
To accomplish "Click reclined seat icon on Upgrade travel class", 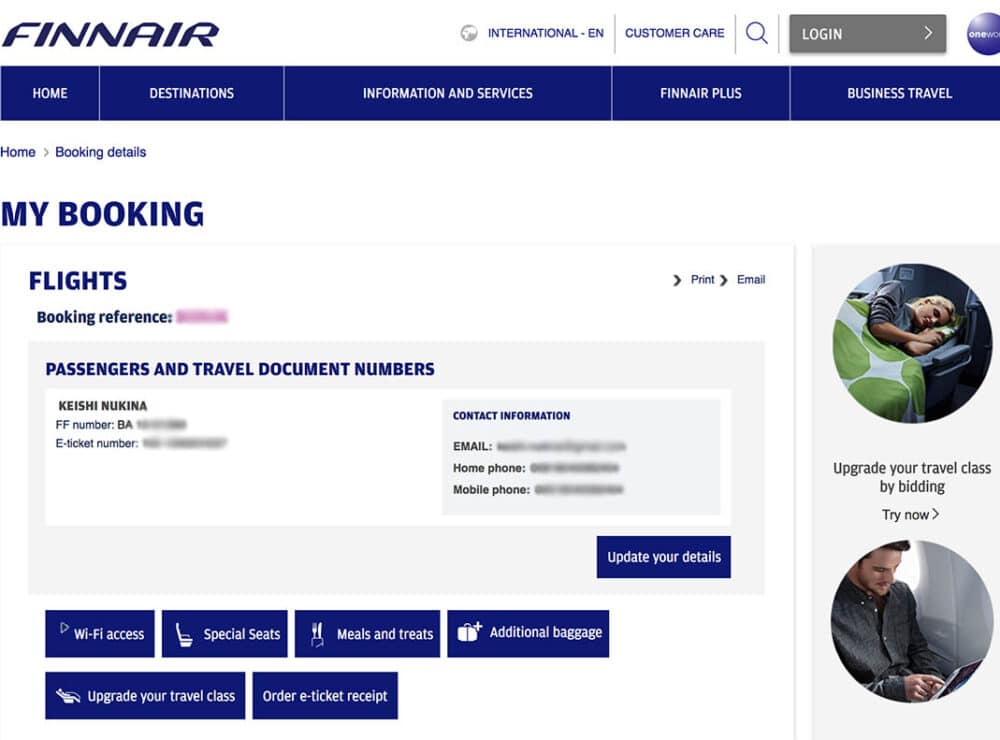I will click(x=68, y=695).
